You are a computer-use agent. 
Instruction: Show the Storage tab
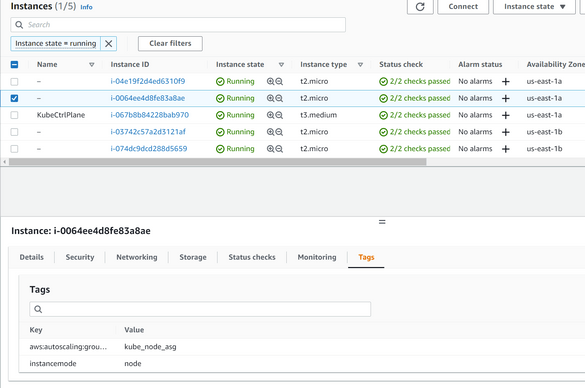193,257
